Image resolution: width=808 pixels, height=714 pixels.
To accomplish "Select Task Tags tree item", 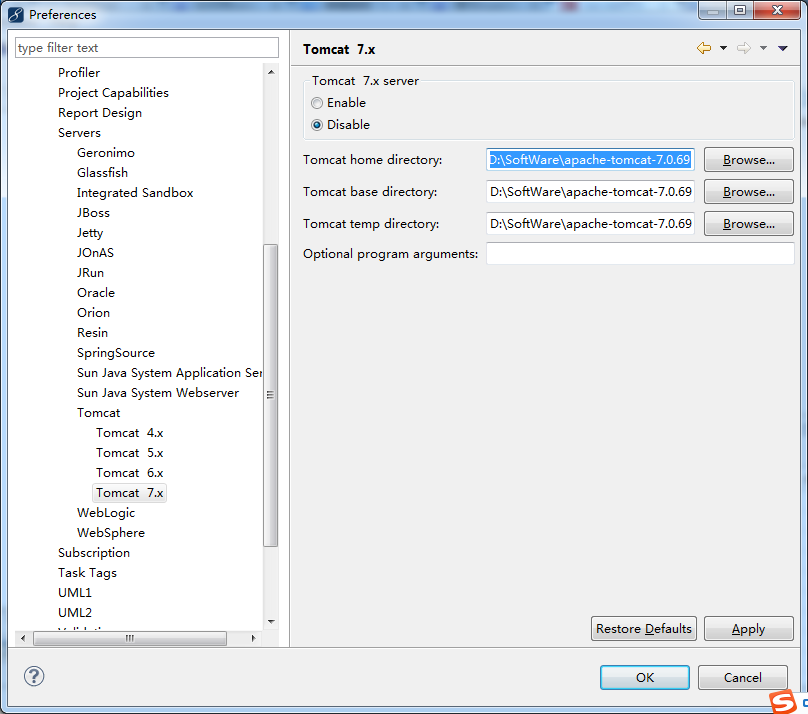I will click(x=87, y=573).
